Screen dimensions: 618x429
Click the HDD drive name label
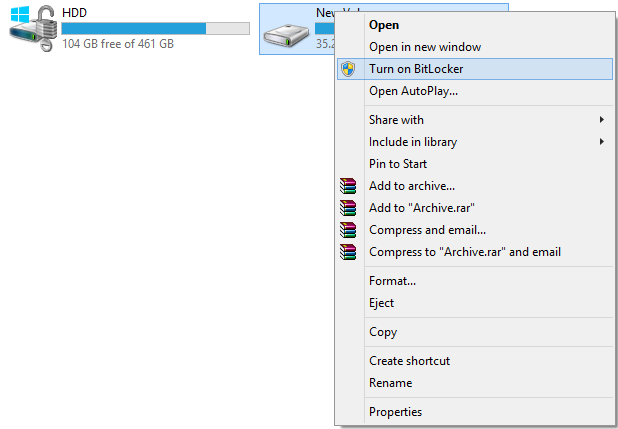pyautogui.click(x=74, y=13)
